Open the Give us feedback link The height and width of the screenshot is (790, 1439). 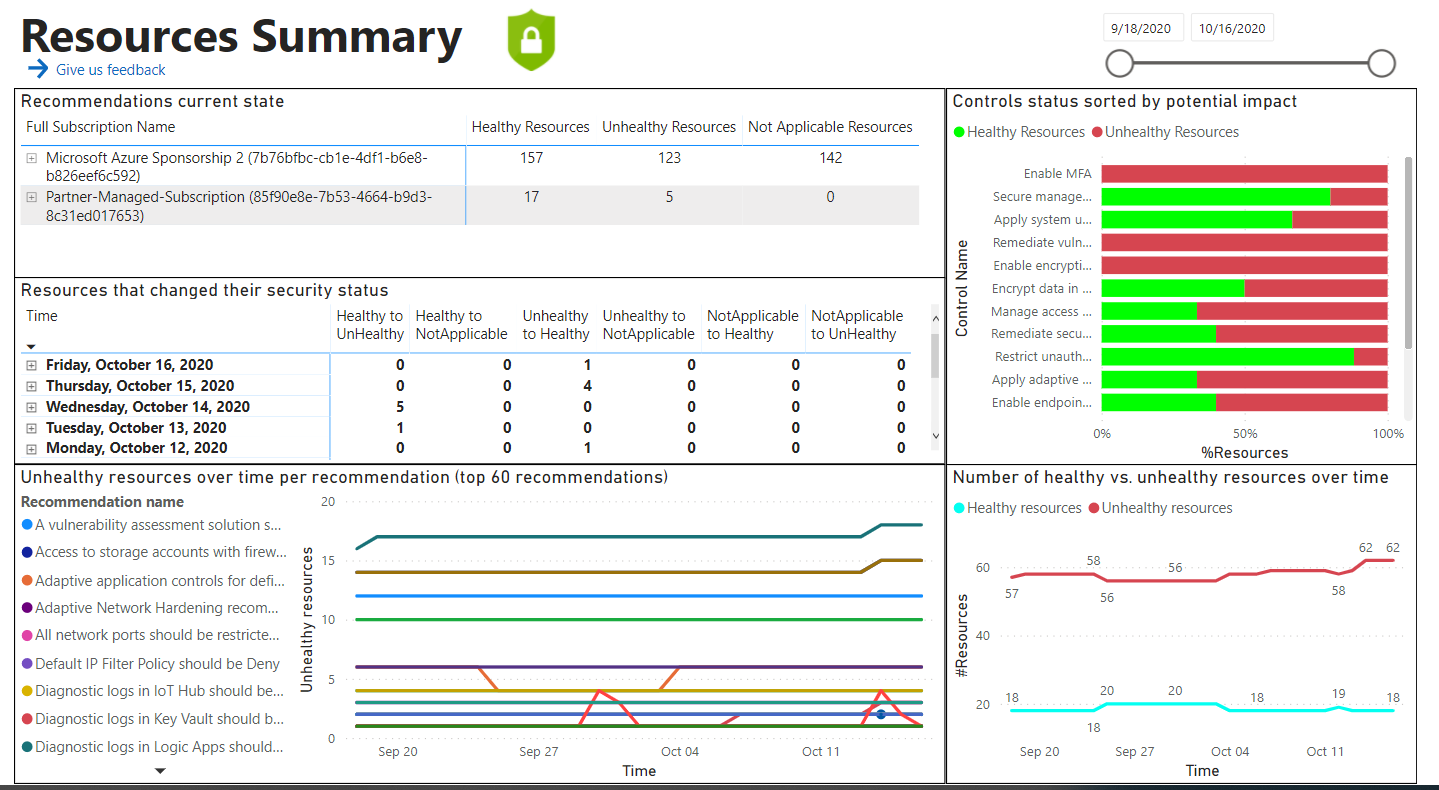[x=110, y=70]
